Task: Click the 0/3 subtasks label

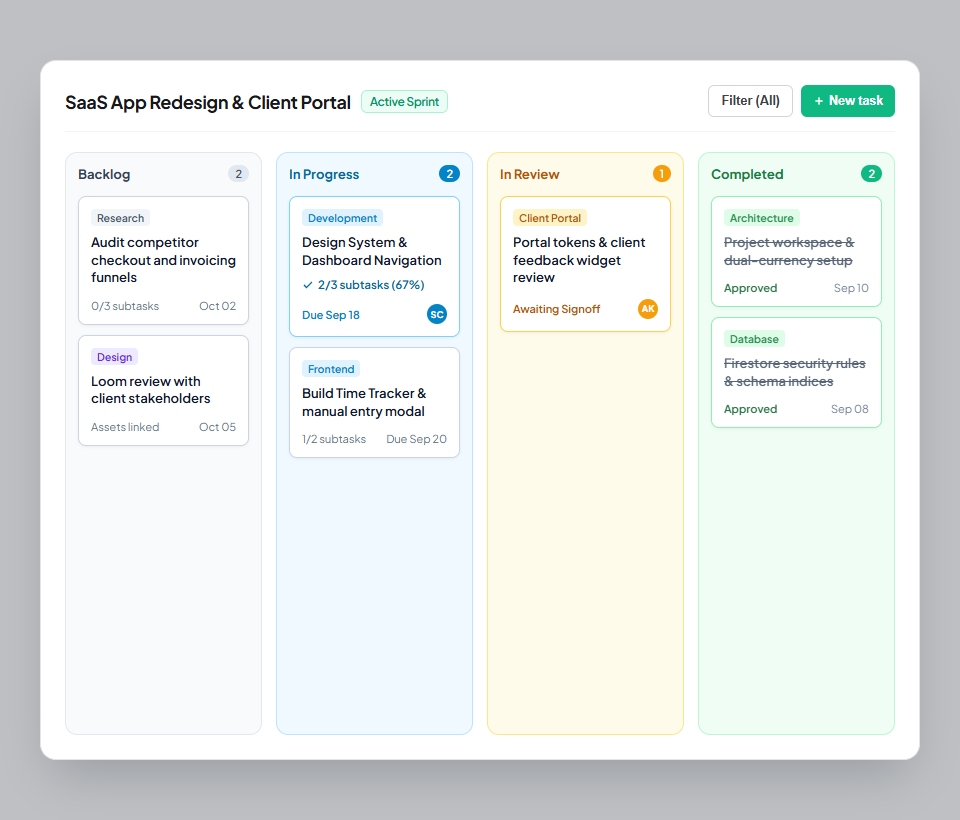Action: (x=125, y=306)
